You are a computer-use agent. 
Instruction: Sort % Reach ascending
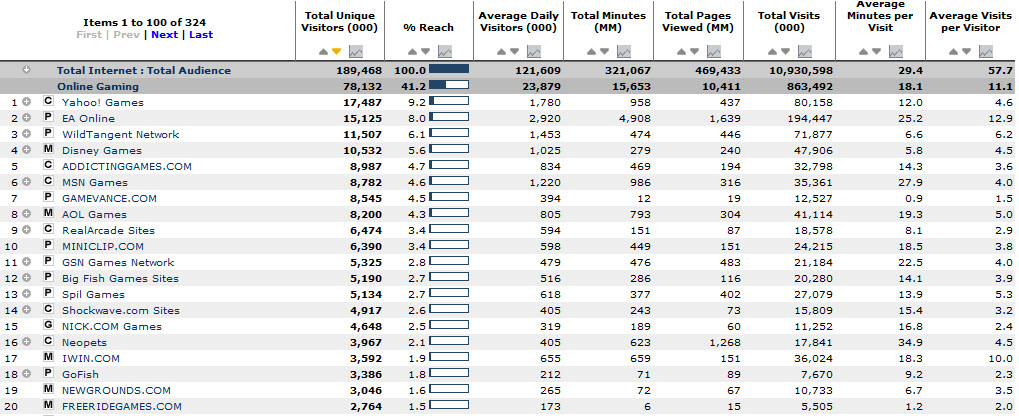(x=413, y=51)
